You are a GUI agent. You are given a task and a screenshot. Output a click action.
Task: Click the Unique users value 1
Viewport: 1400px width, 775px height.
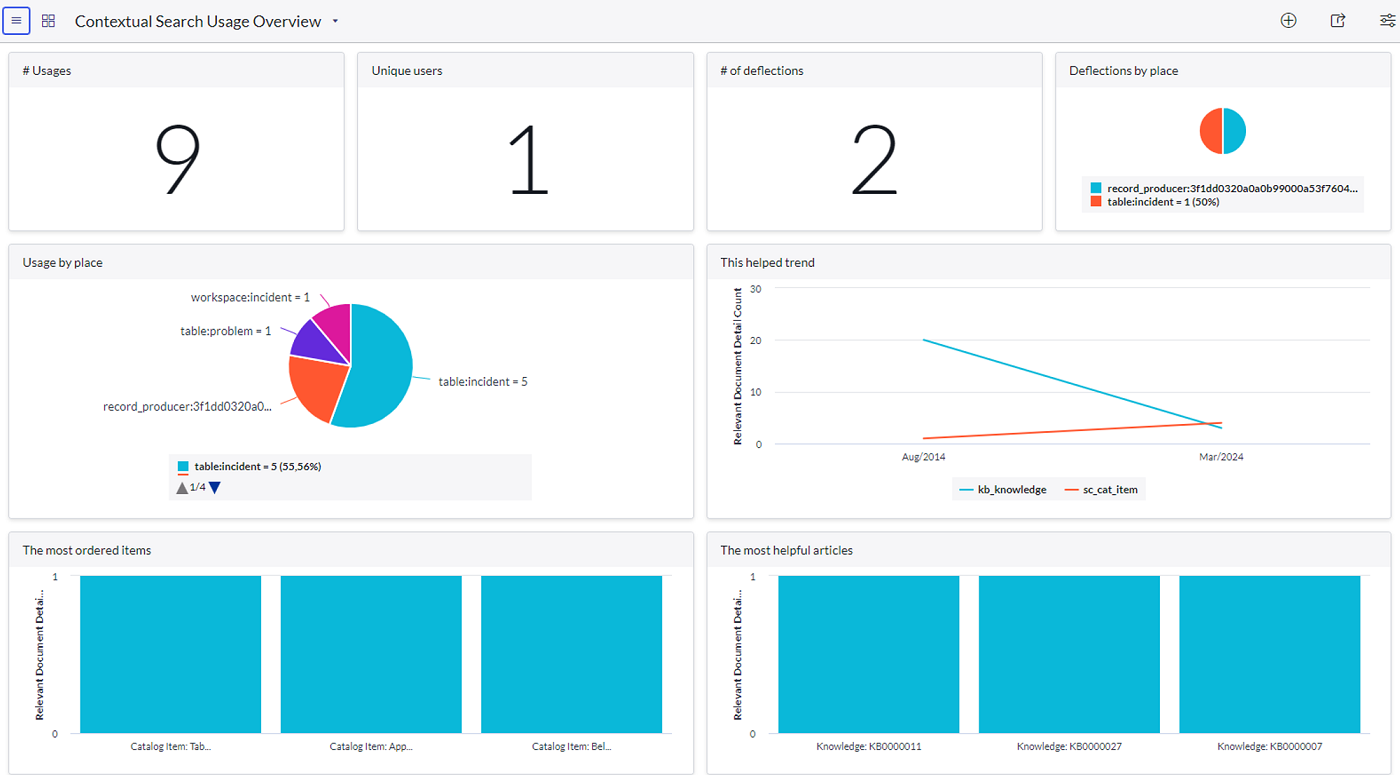528,160
